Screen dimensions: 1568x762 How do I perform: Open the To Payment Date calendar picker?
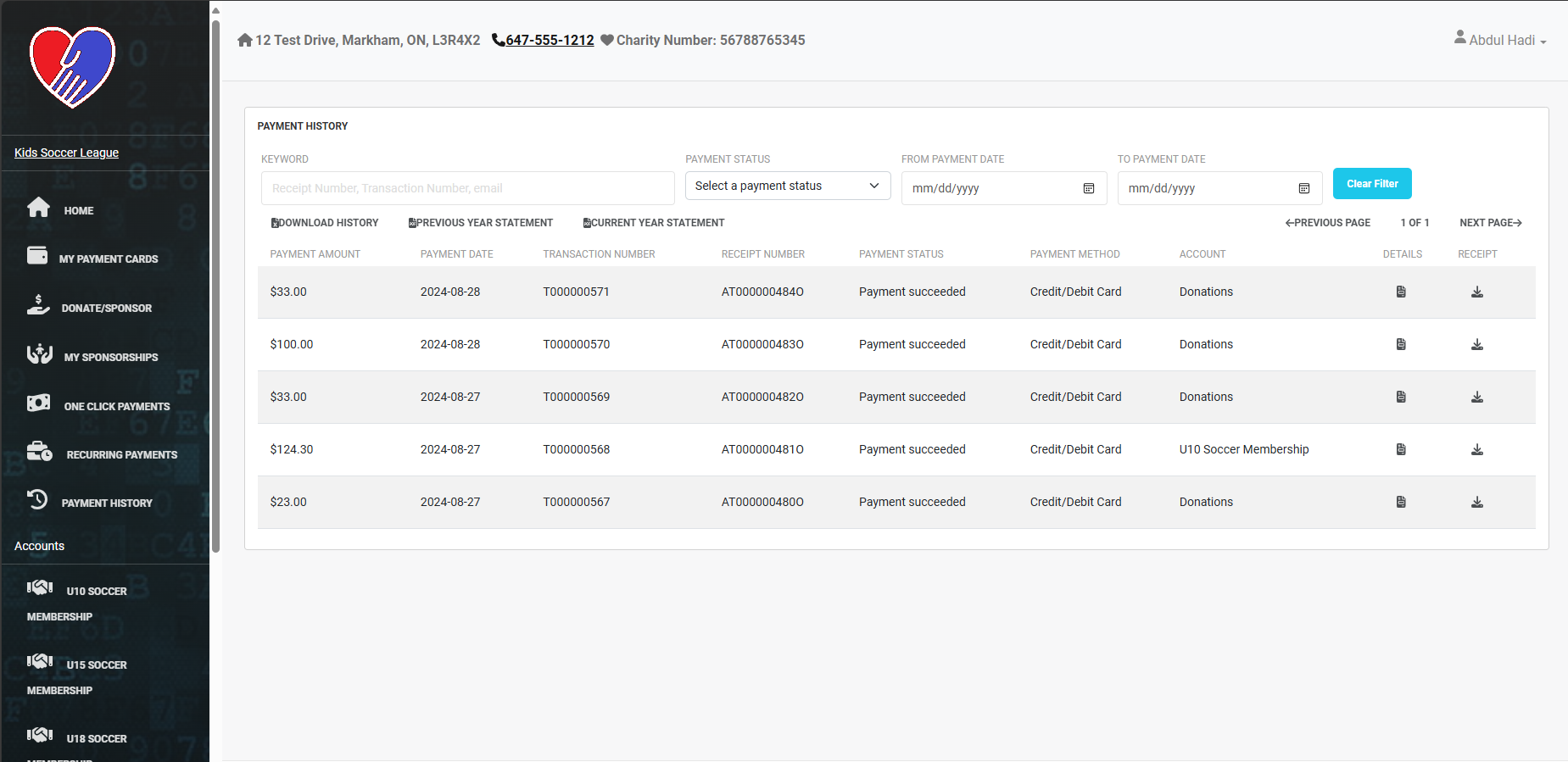tap(1304, 188)
